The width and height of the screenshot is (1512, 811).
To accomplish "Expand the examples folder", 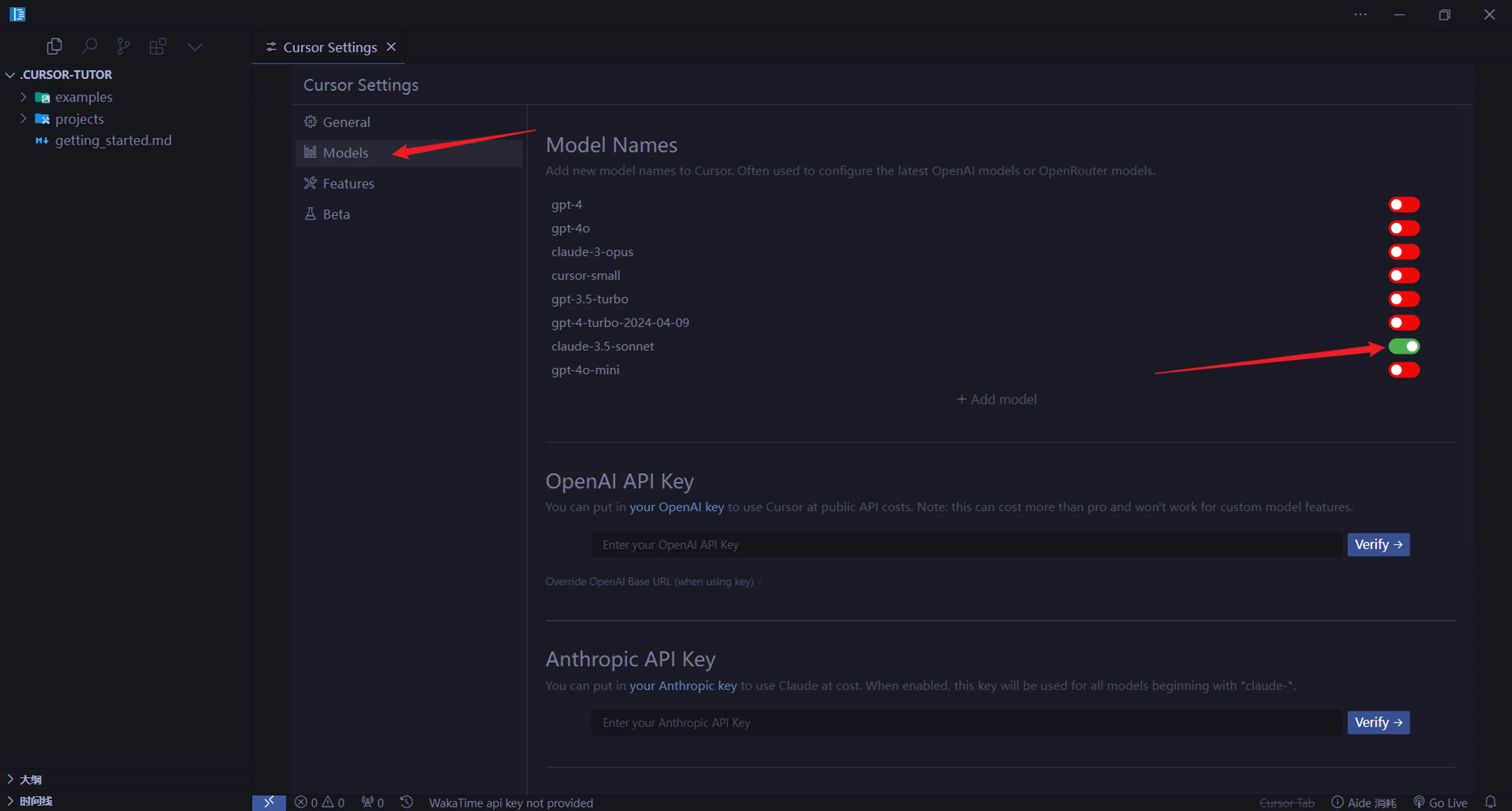I will coord(24,97).
